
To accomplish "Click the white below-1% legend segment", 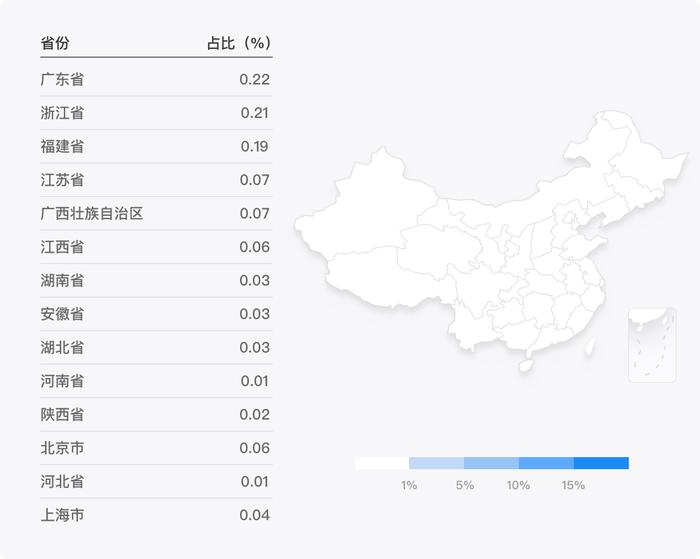I will 382,463.
